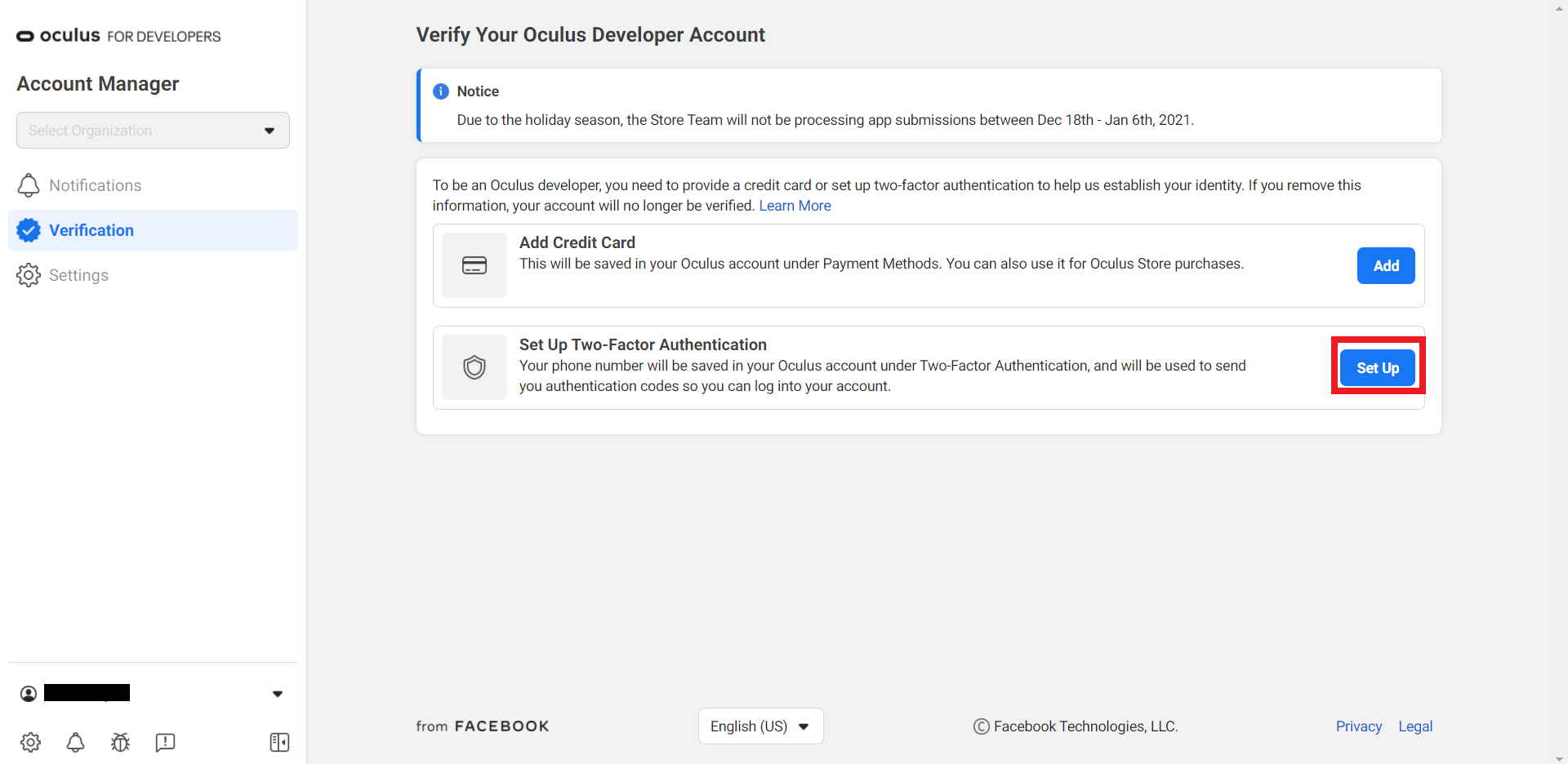Collapse the sidebar with the panel icon
The width and height of the screenshot is (1568, 764).
[x=278, y=742]
